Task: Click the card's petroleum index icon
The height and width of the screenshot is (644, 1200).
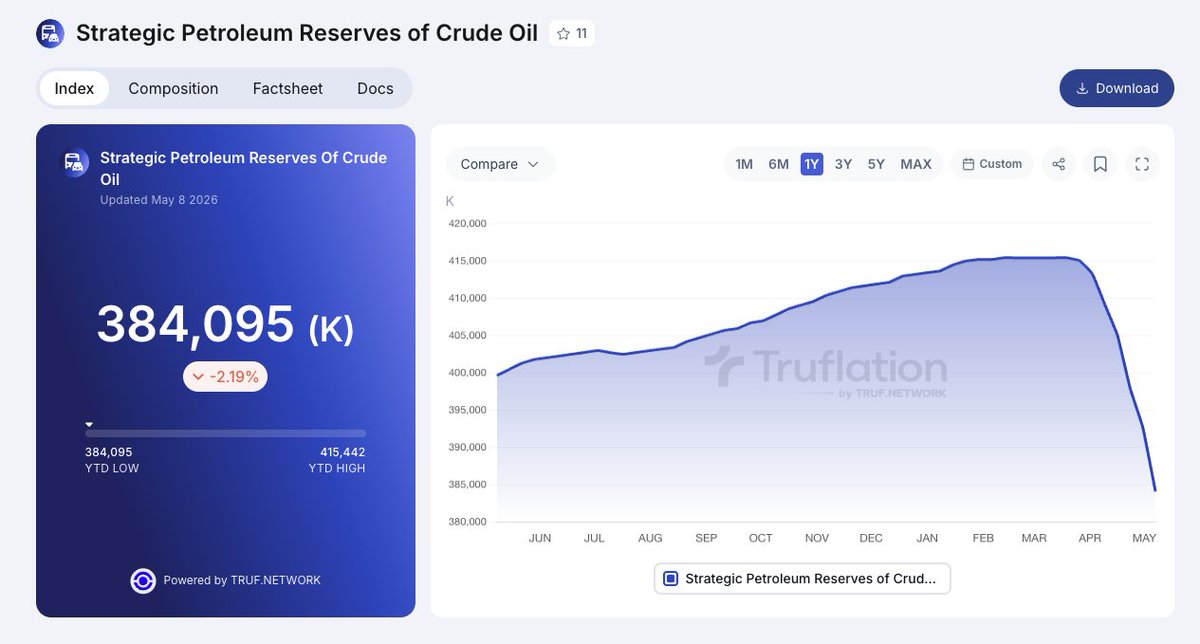Action: pyautogui.click(x=74, y=163)
